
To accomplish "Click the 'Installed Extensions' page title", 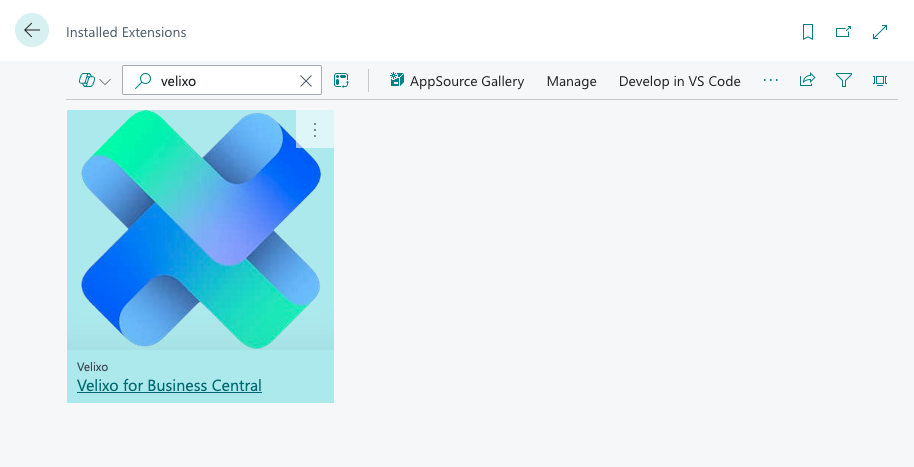I will coord(126,32).
